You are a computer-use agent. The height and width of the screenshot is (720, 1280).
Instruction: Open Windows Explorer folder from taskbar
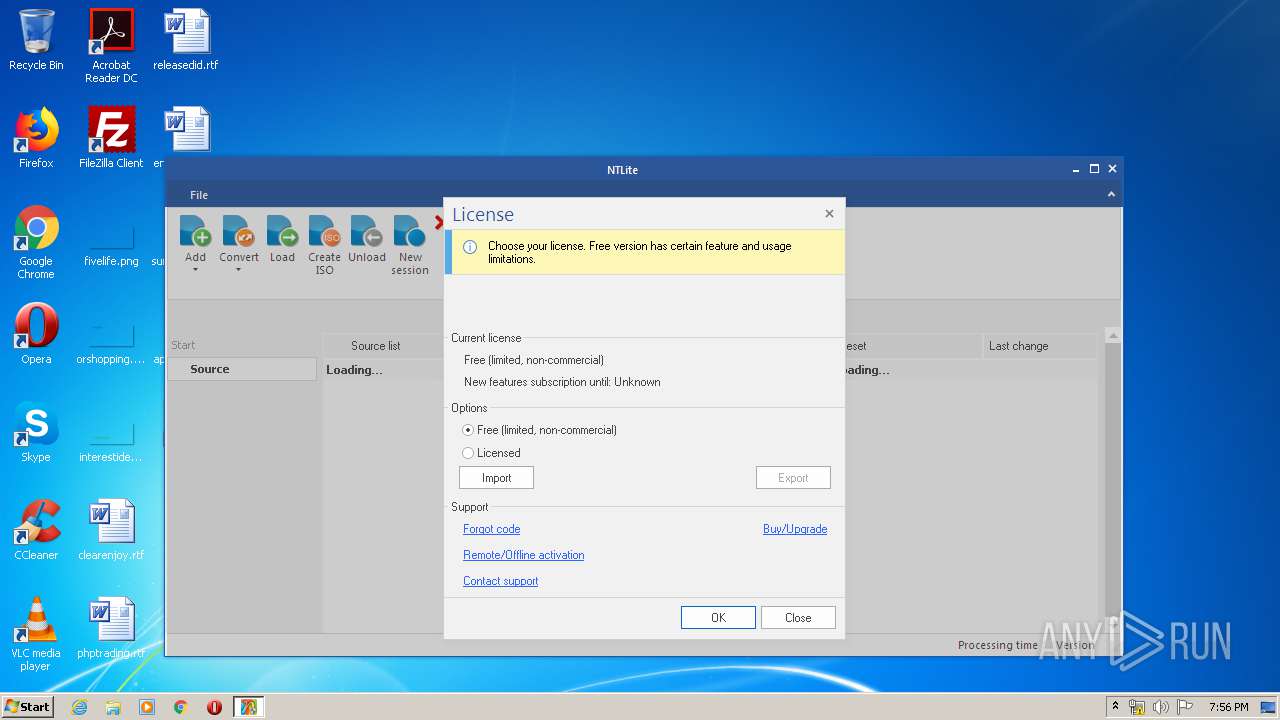click(x=113, y=707)
